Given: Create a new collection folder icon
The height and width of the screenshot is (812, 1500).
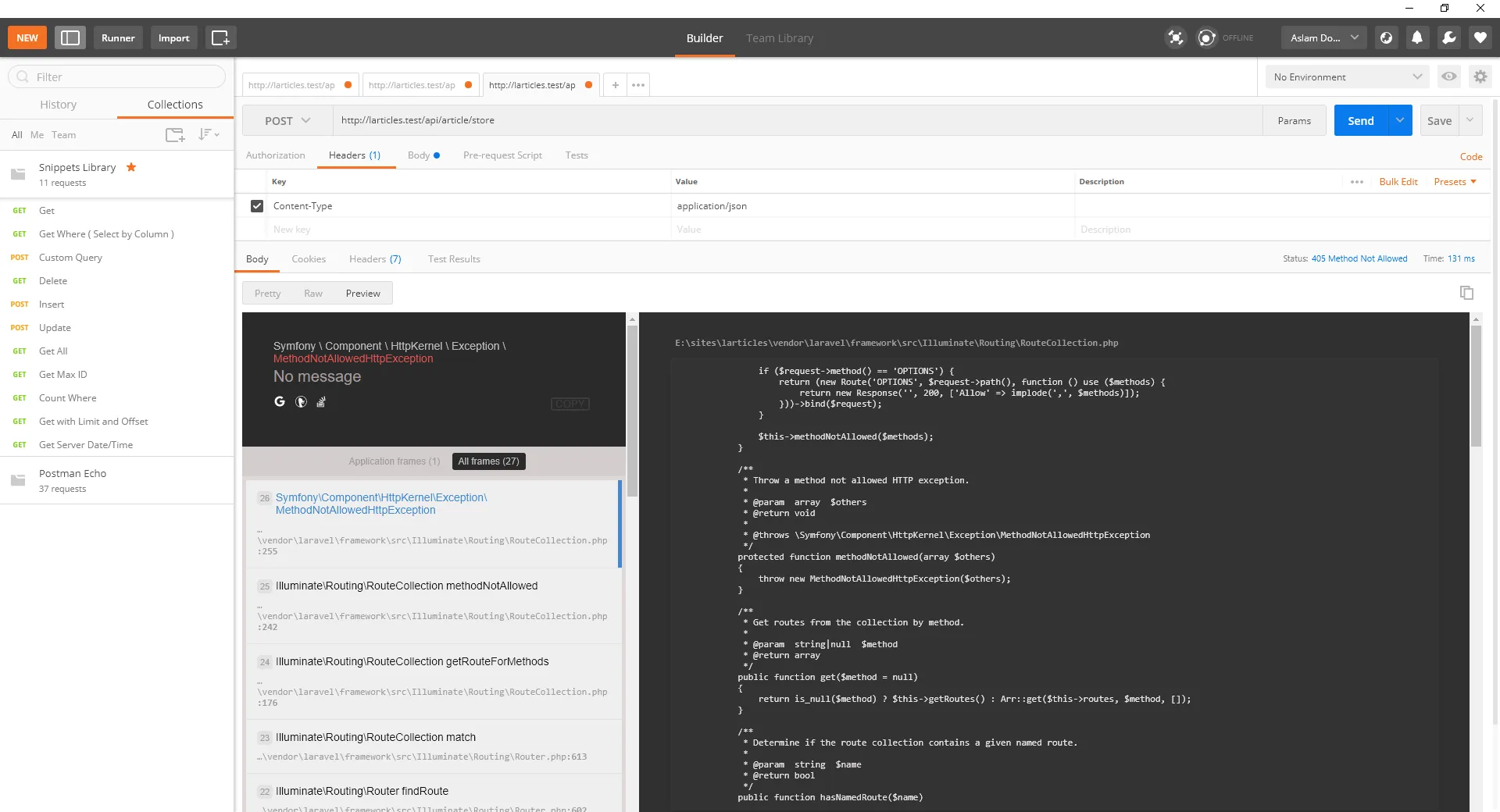Looking at the screenshot, I should [x=175, y=135].
